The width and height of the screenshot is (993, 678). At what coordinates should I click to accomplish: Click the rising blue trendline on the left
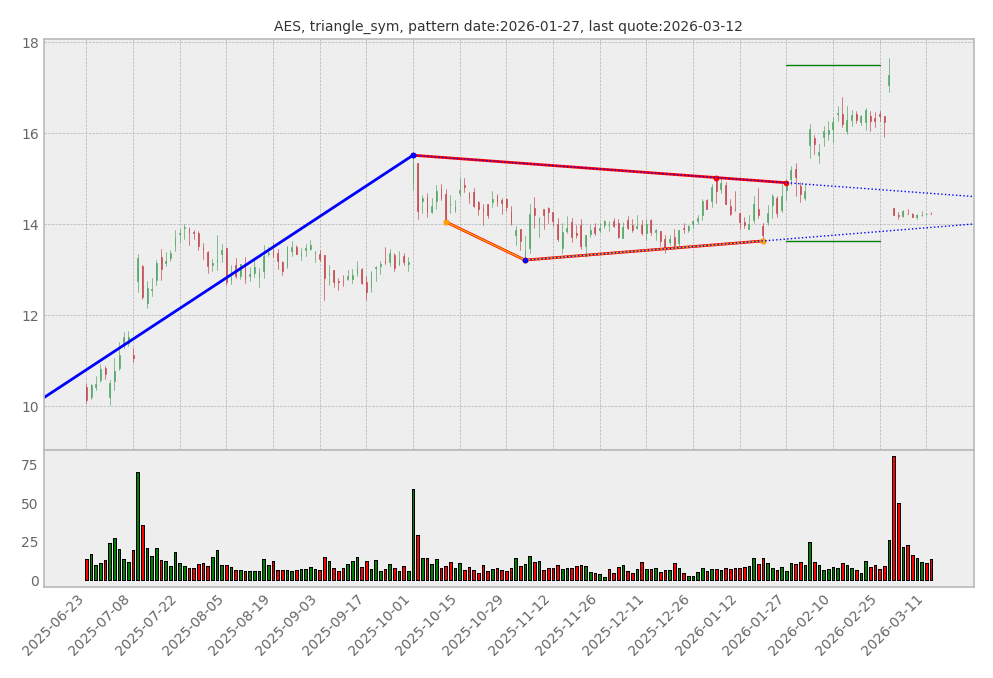click(230, 275)
